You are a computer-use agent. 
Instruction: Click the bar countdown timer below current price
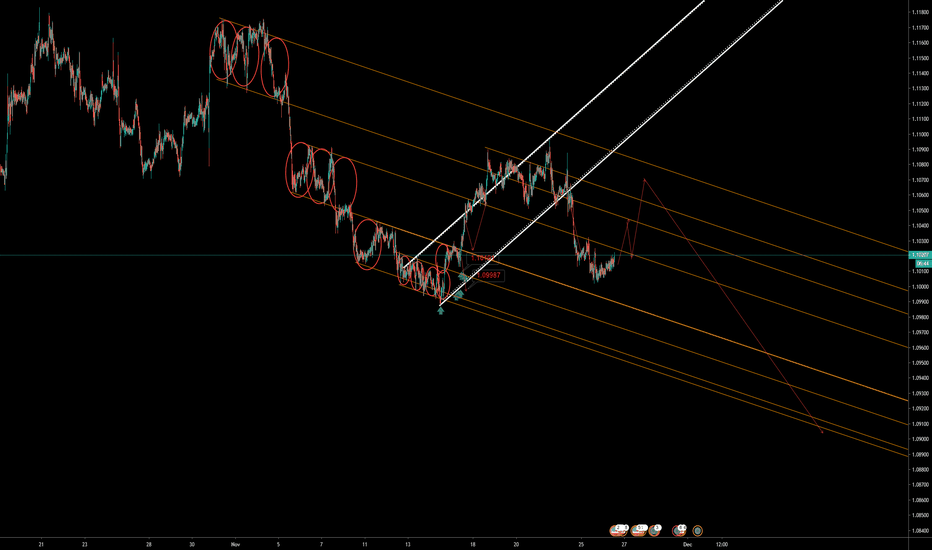[x=918, y=264]
